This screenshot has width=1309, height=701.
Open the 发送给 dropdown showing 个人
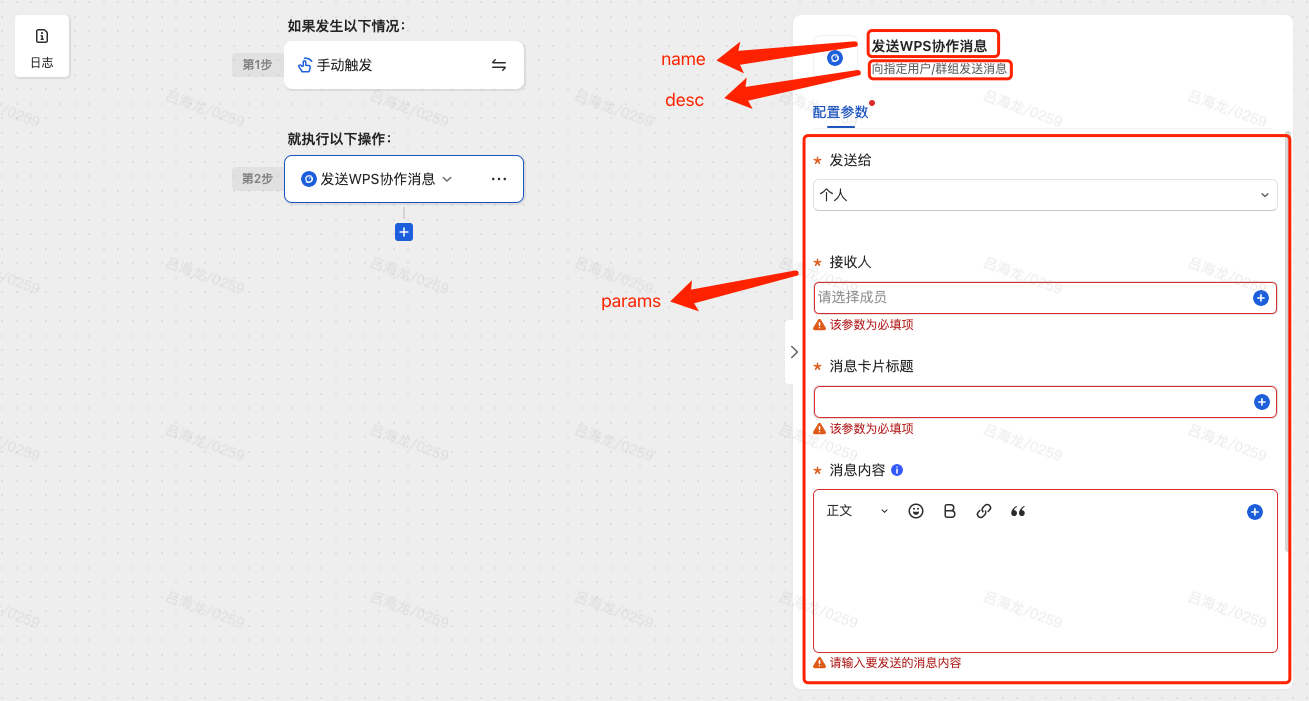(x=1044, y=195)
